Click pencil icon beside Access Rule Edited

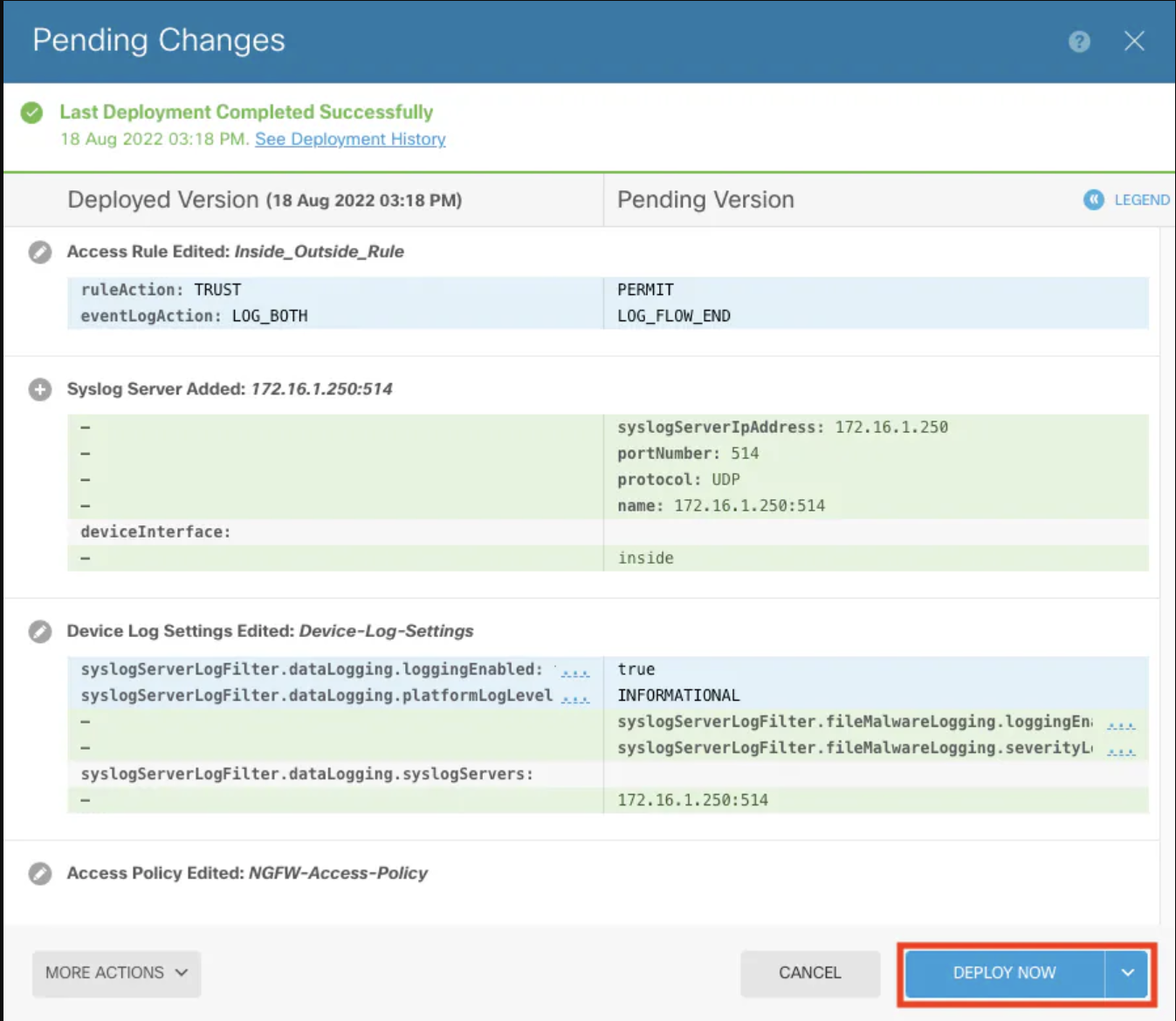tap(40, 252)
